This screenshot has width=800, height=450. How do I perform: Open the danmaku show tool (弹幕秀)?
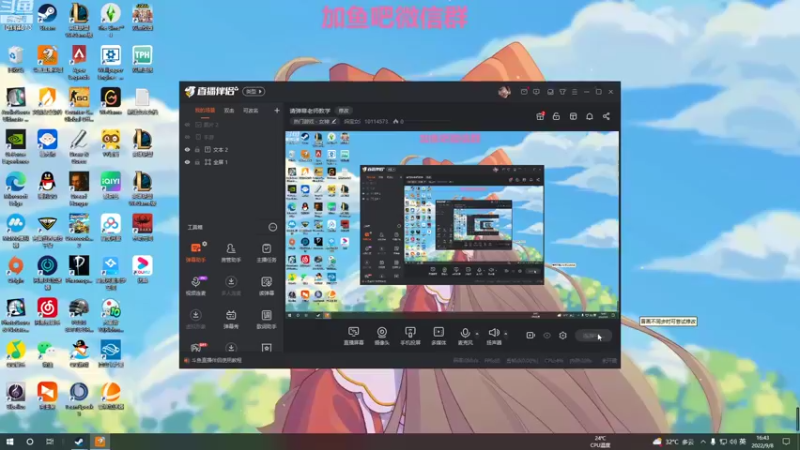tap(231, 319)
